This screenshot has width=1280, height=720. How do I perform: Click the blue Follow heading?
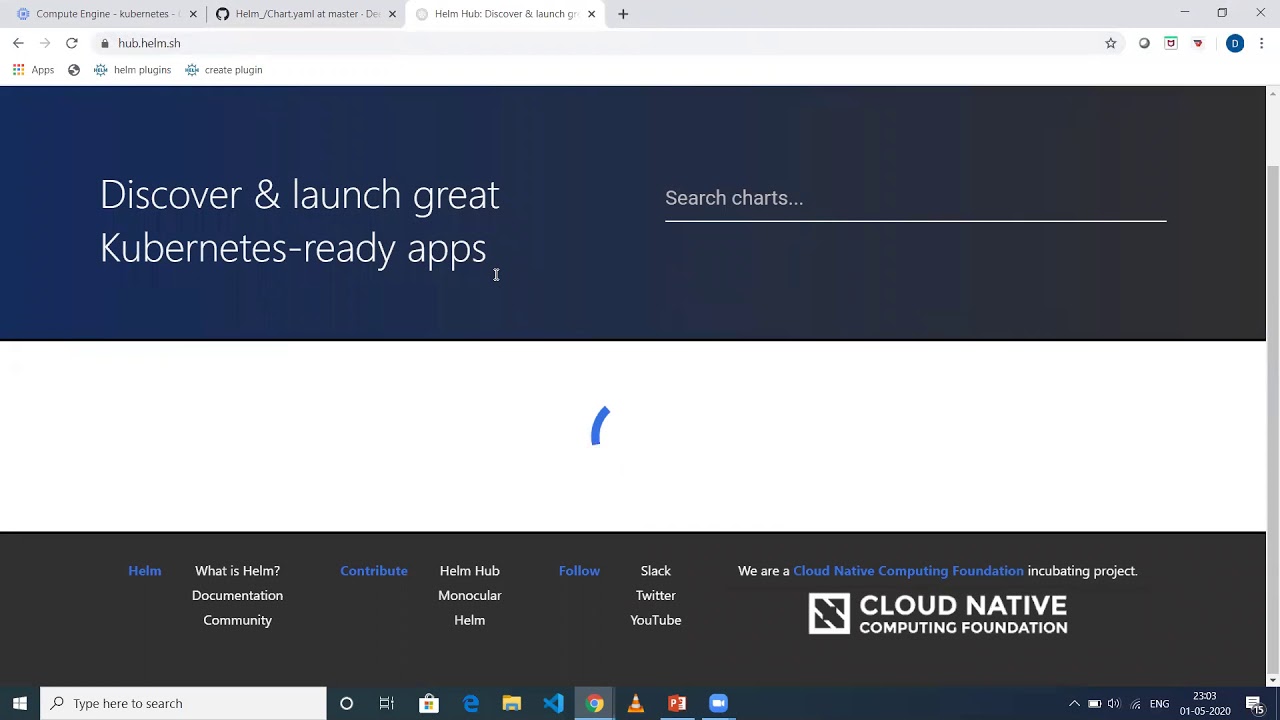point(579,571)
